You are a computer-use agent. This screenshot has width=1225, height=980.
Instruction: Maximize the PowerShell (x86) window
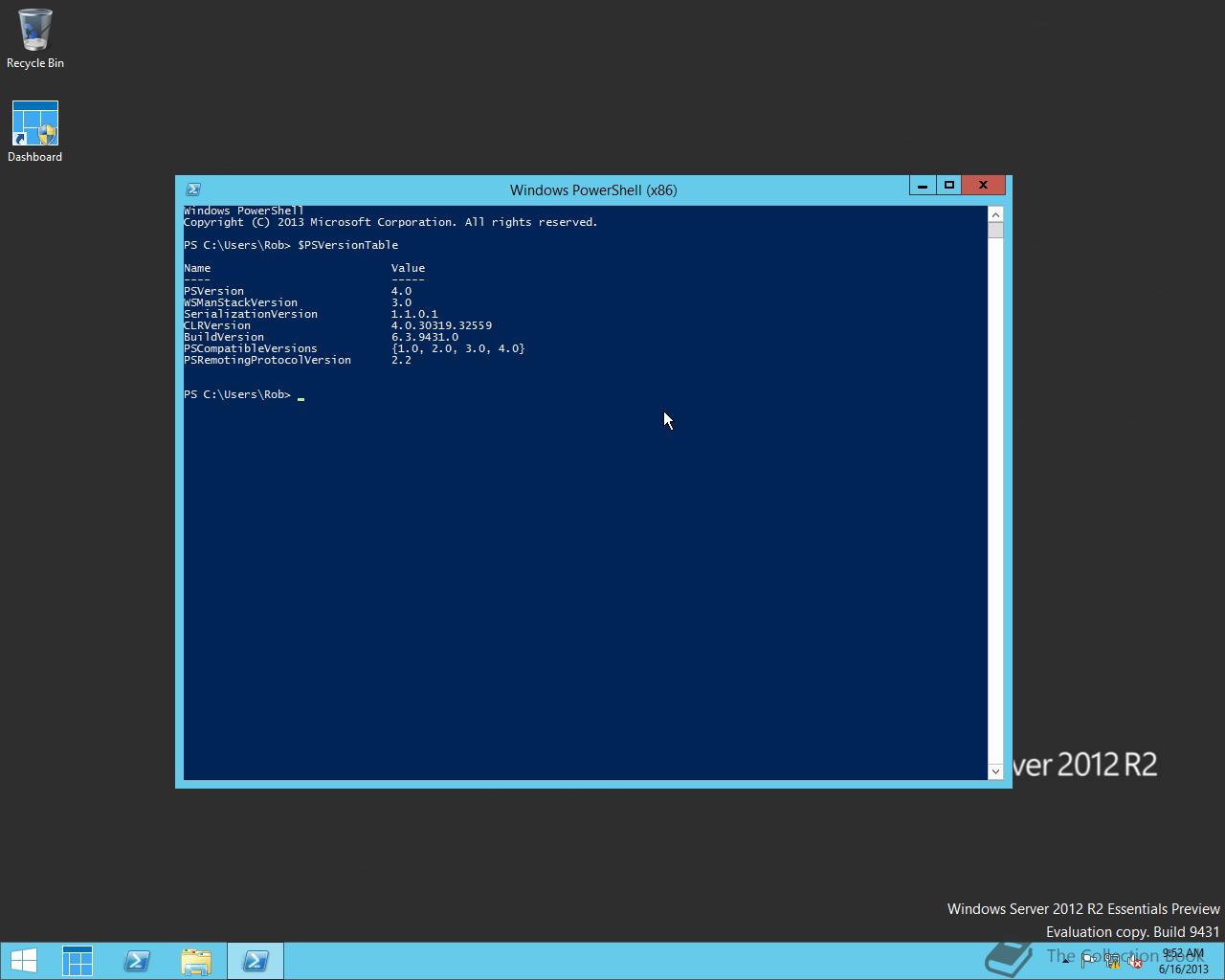(x=949, y=186)
